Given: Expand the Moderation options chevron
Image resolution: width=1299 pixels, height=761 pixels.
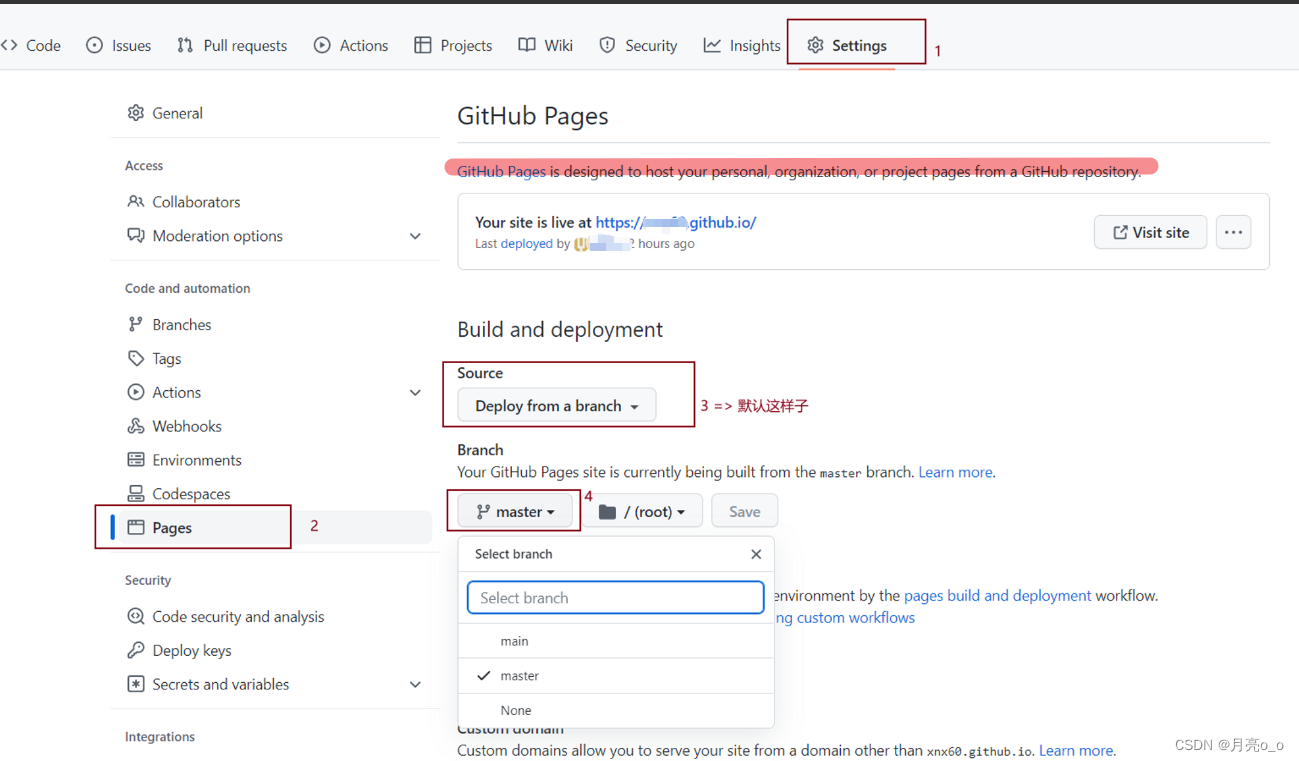Looking at the screenshot, I should pyautogui.click(x=415, y=236).
